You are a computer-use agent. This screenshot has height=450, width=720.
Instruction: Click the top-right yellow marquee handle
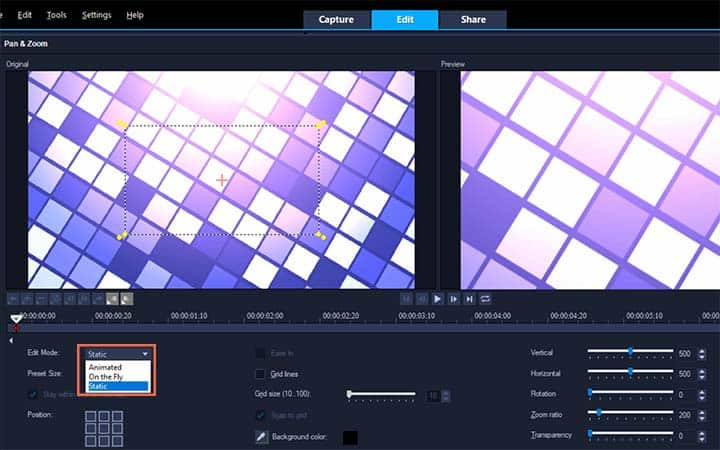(321, 124)
